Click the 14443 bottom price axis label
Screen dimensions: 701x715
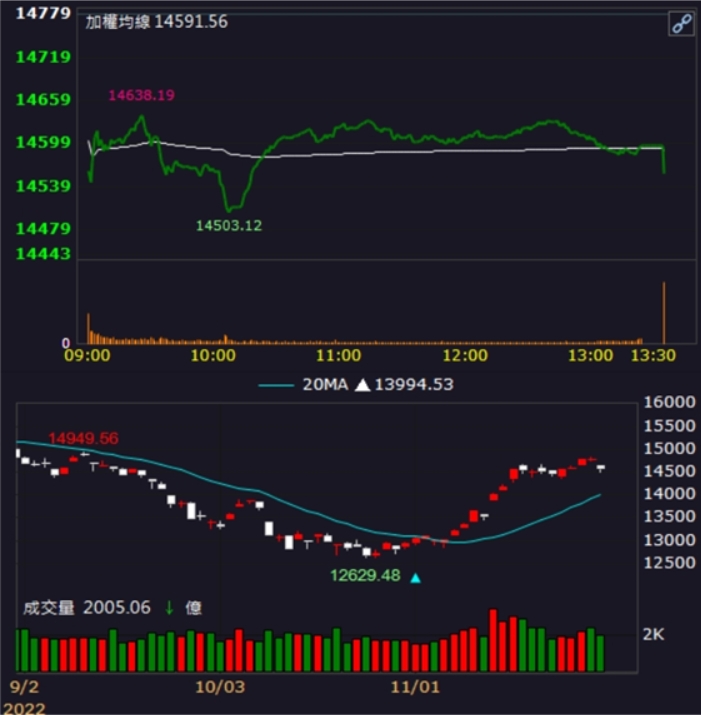tap(43, 253)
